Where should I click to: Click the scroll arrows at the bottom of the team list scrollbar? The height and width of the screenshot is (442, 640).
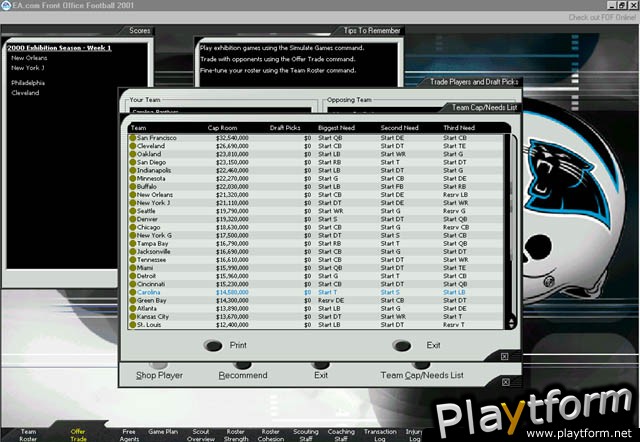point(511,322)
